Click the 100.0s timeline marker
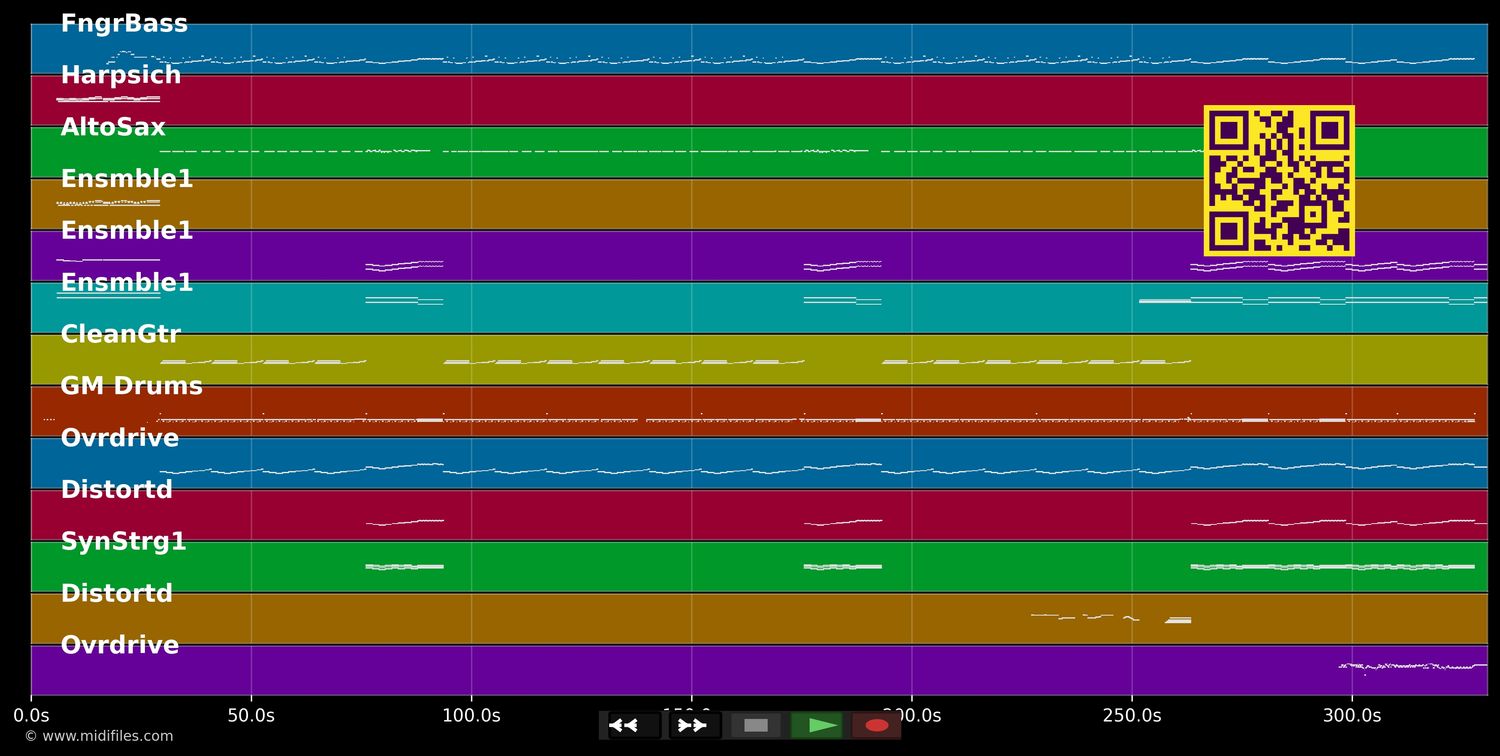1500x756 pixels. click(471, 716)
